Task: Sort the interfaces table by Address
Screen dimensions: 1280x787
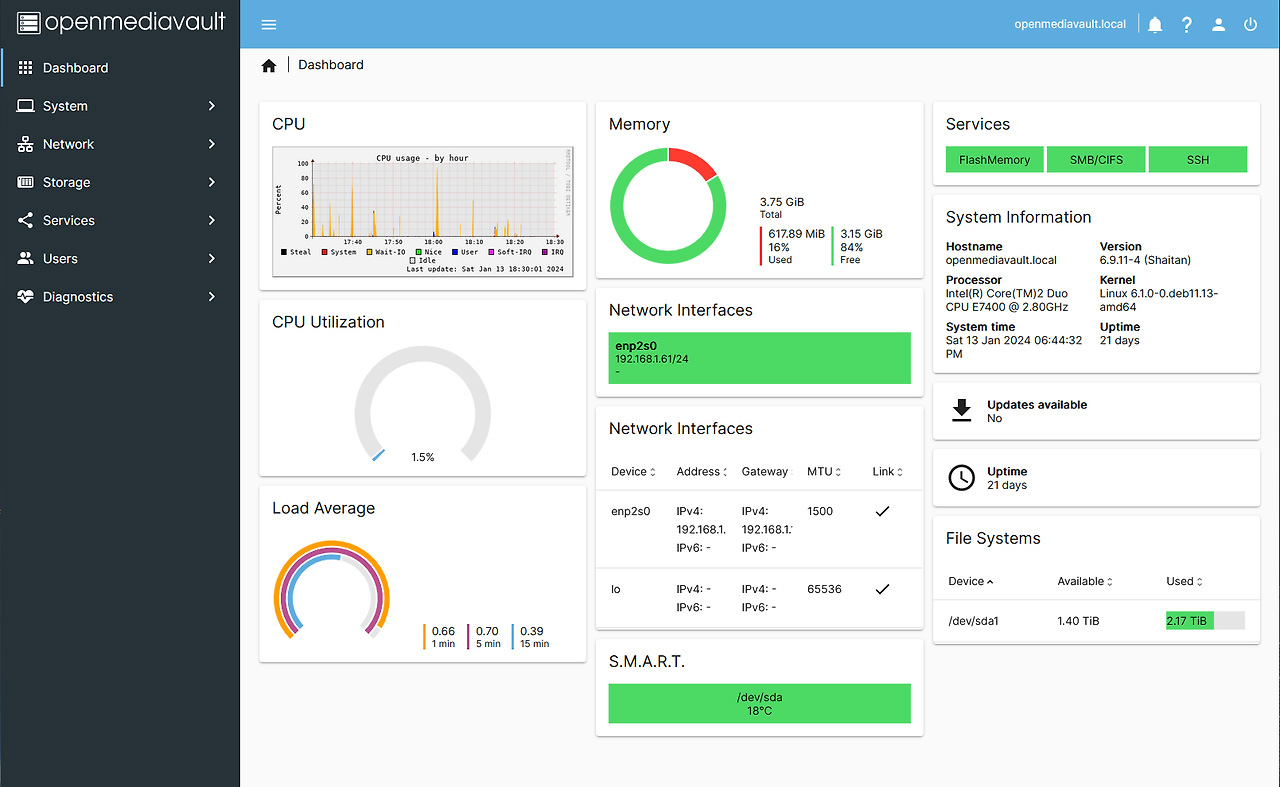Action: 702,472
